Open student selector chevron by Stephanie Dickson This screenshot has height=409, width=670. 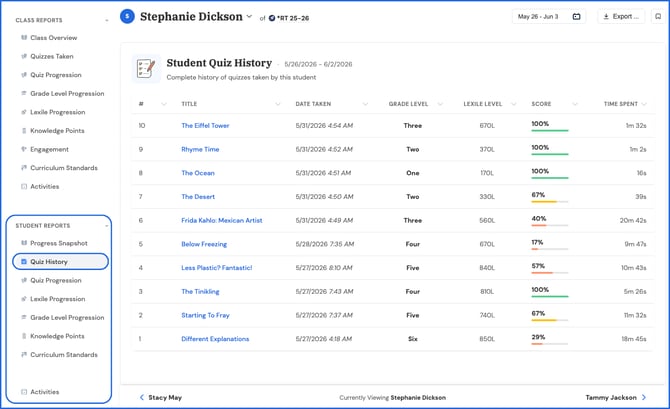click(x=249, y=17)
